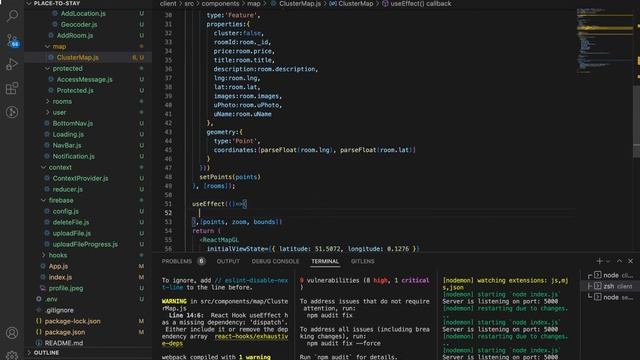This screenshot has height=360, width=640.
Task: Open Protected.js file
Action: click(75, 91)
